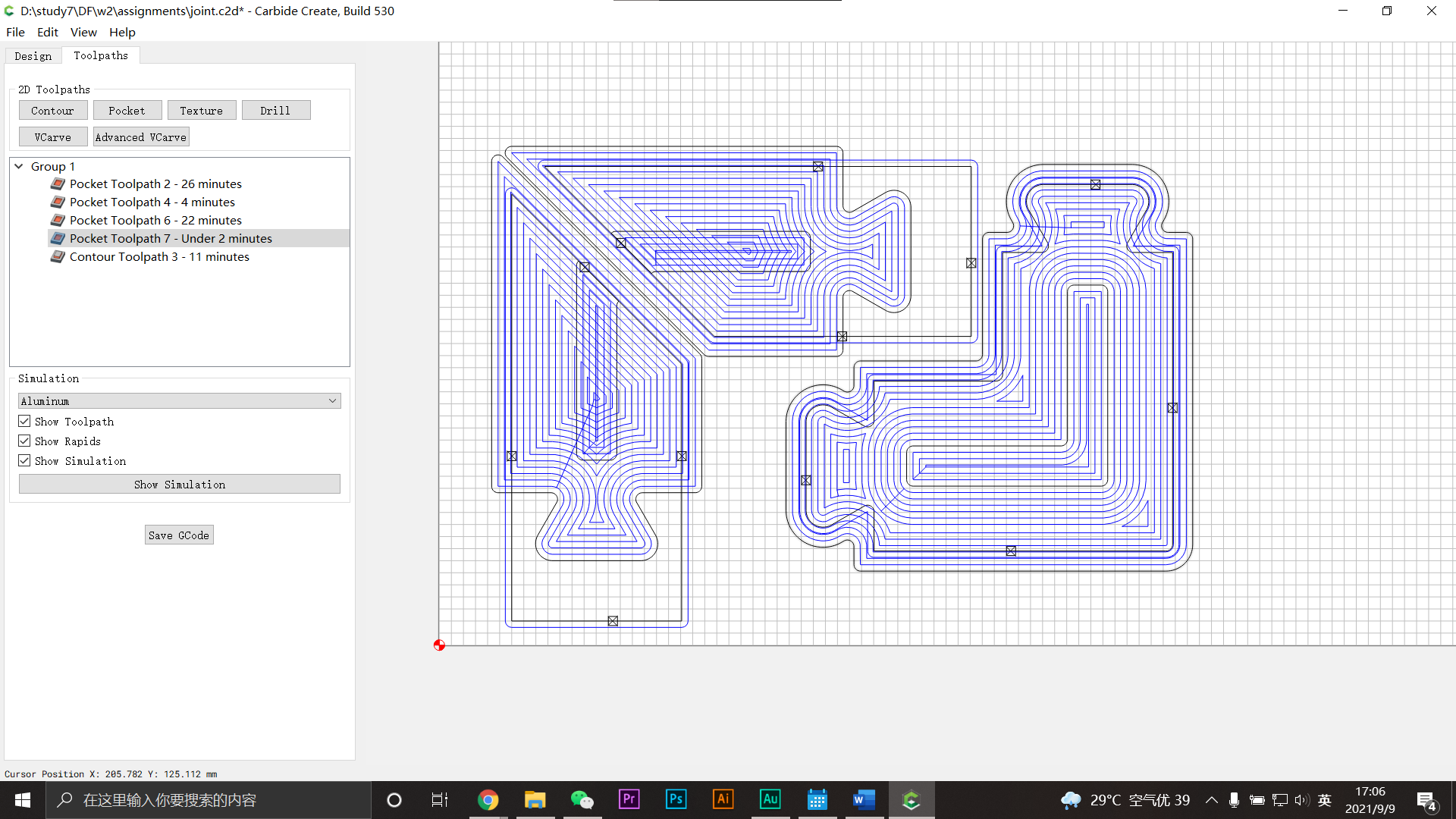
Task: Disable the Show Simulation checkbox
Action: click(24, 460)
